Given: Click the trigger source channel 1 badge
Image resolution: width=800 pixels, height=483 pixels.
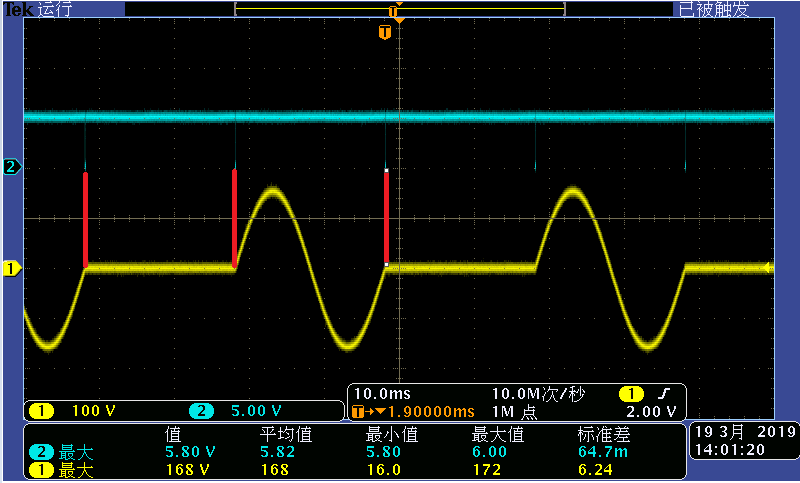Looking at the screenshot, I should 631,394.
